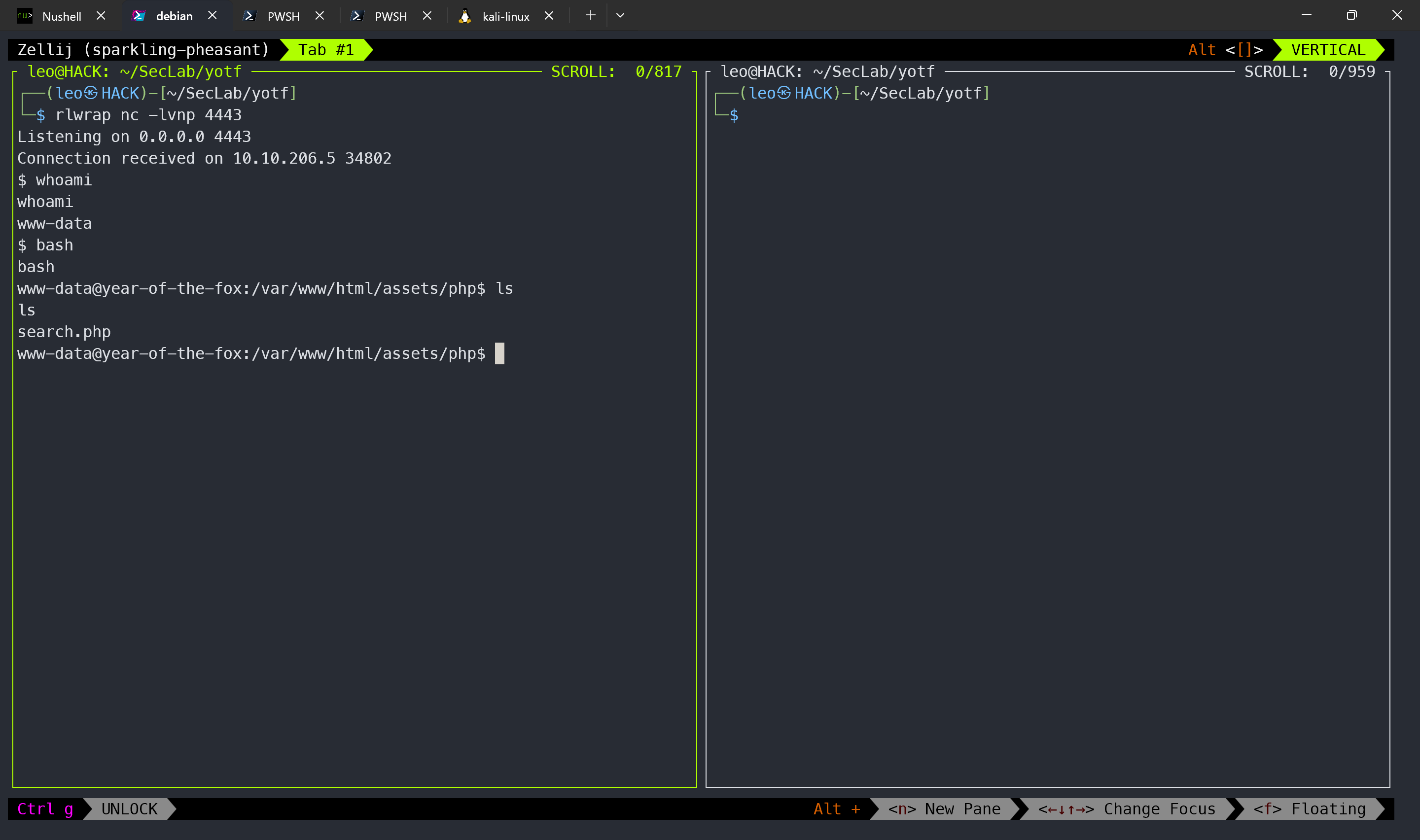Click the right pane $ prompt
The image size is (1420, 840).
(x=734, y=115)
